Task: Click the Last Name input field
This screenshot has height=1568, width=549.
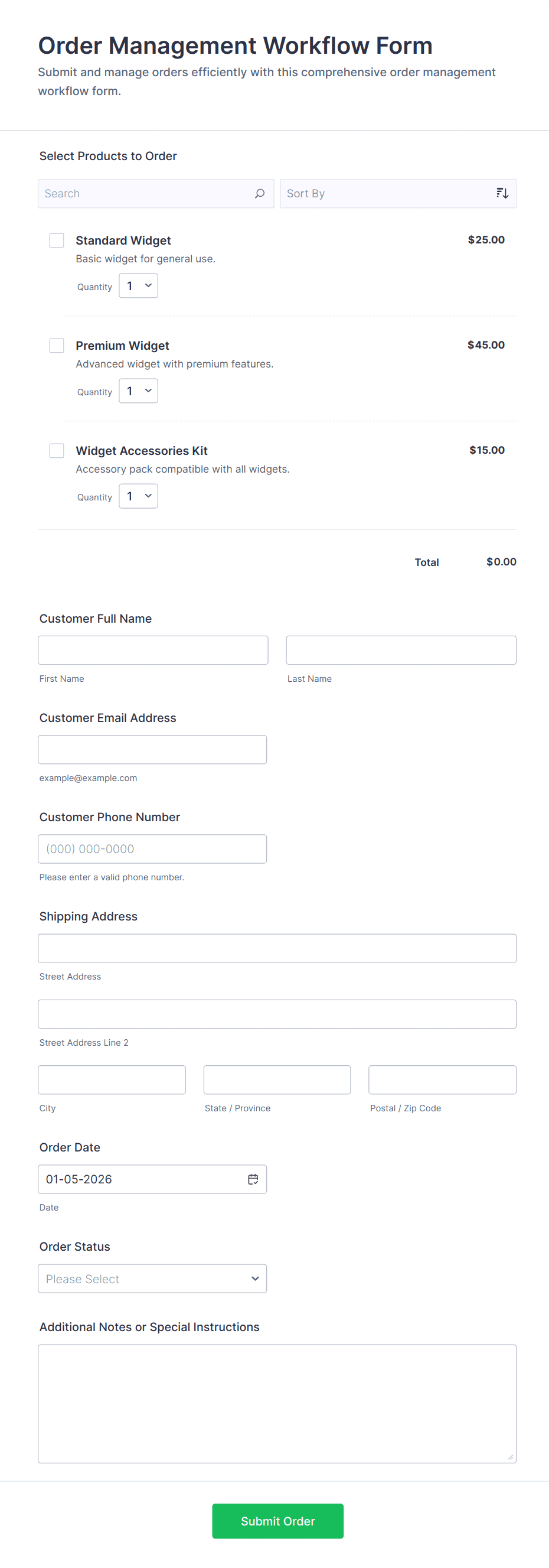Action: (401, 649)
